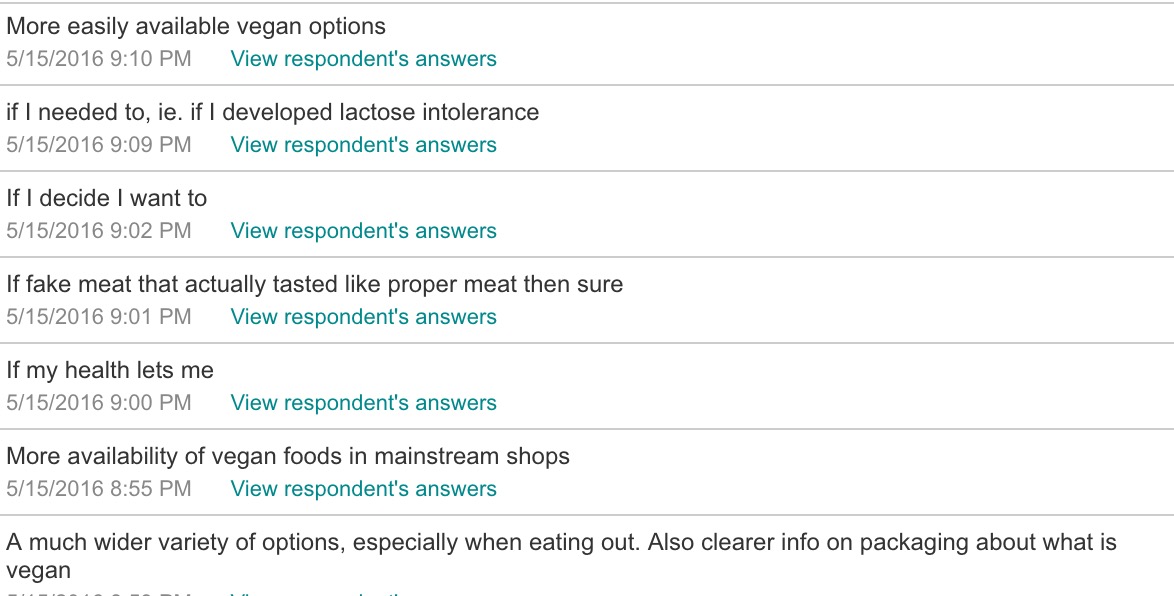The height and width of the screenshot is (596, 1174).
Task: Click the 5/15/2016 9:09 PM timestamp
Action: [x=99, y=145]
